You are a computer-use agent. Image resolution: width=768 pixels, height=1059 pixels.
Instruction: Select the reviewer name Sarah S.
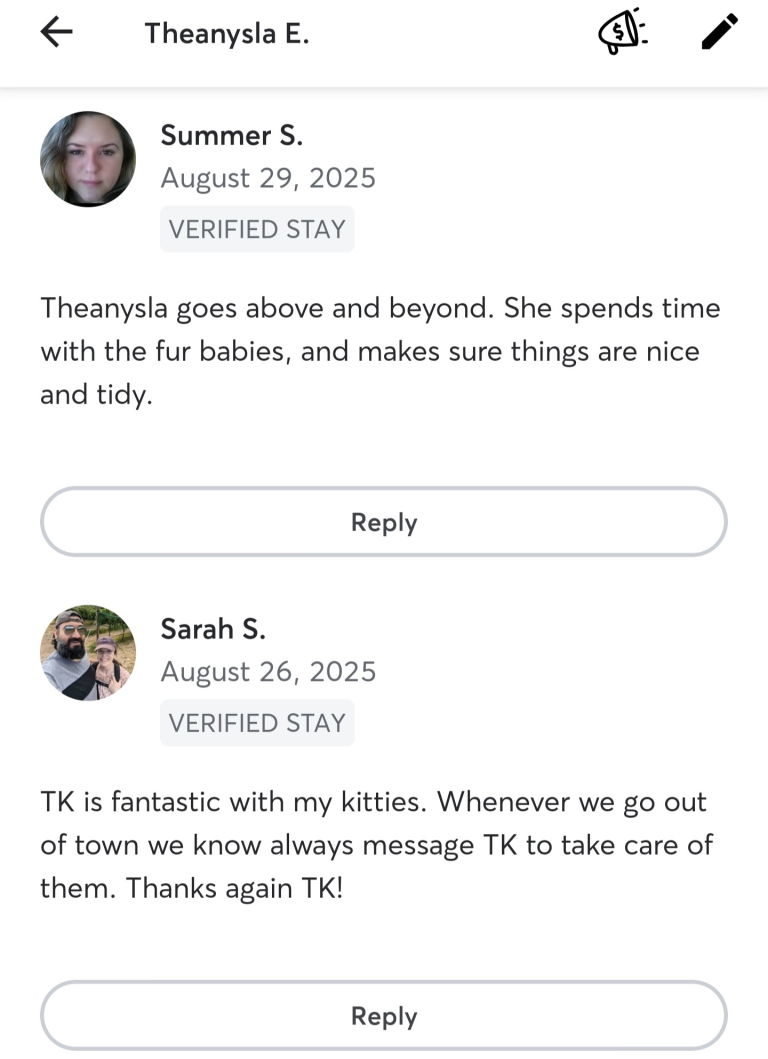click(x=213, y=629)
